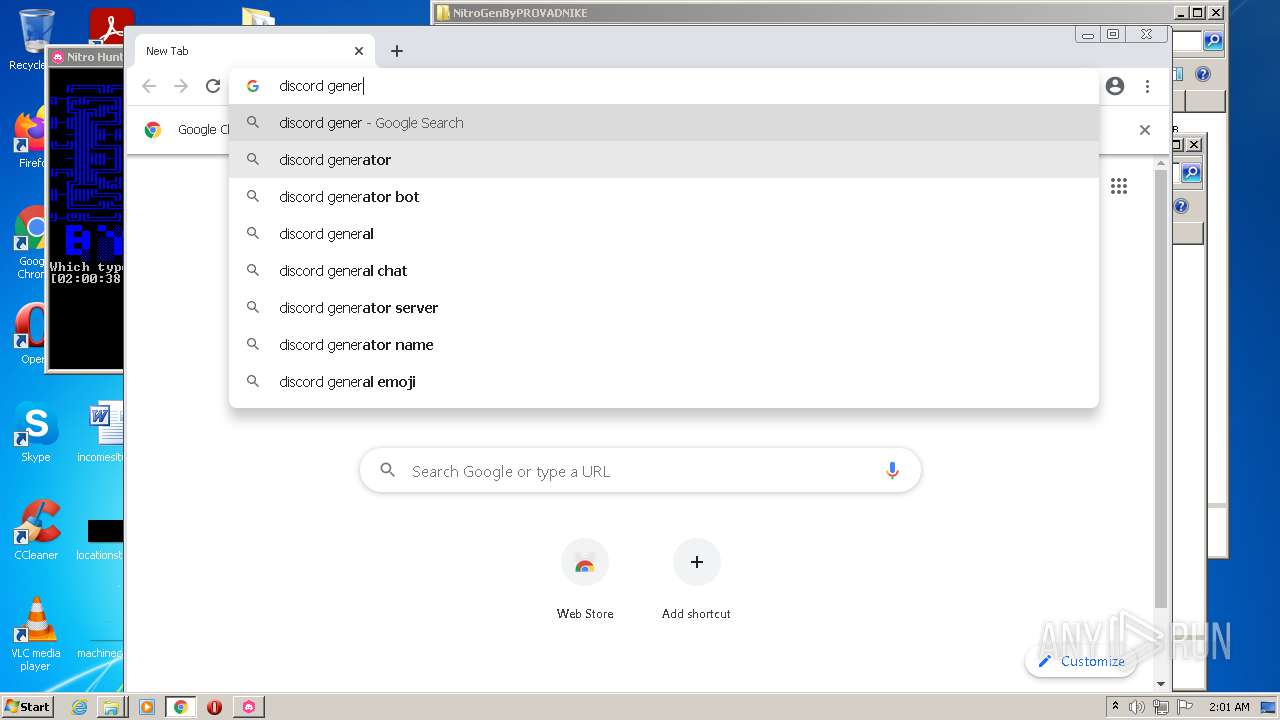Viewport: 1280px width, 720px height.
Task: Click the address bar text 'discord gener'
Action: coord(320,86)
